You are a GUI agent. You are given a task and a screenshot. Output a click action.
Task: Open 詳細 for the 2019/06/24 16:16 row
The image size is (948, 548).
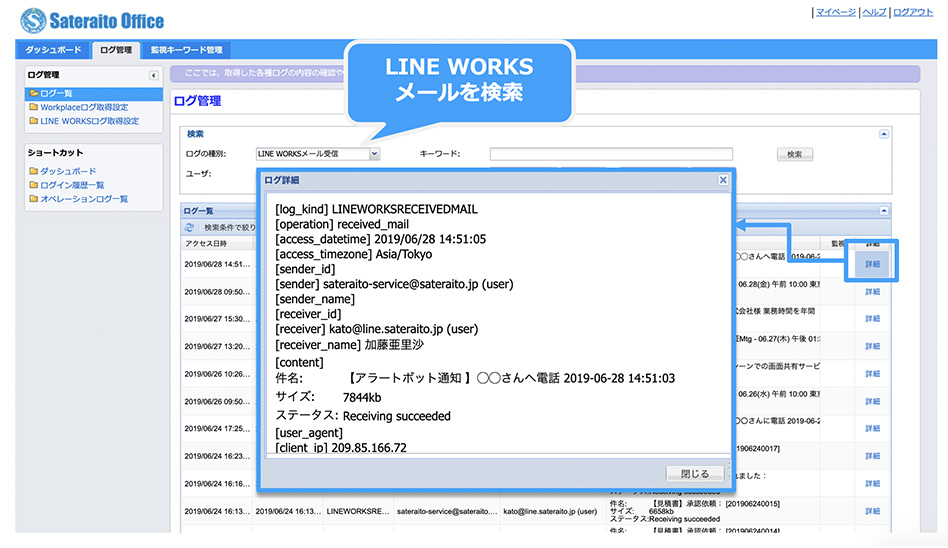pyautogui.click(x=872, y=484)
